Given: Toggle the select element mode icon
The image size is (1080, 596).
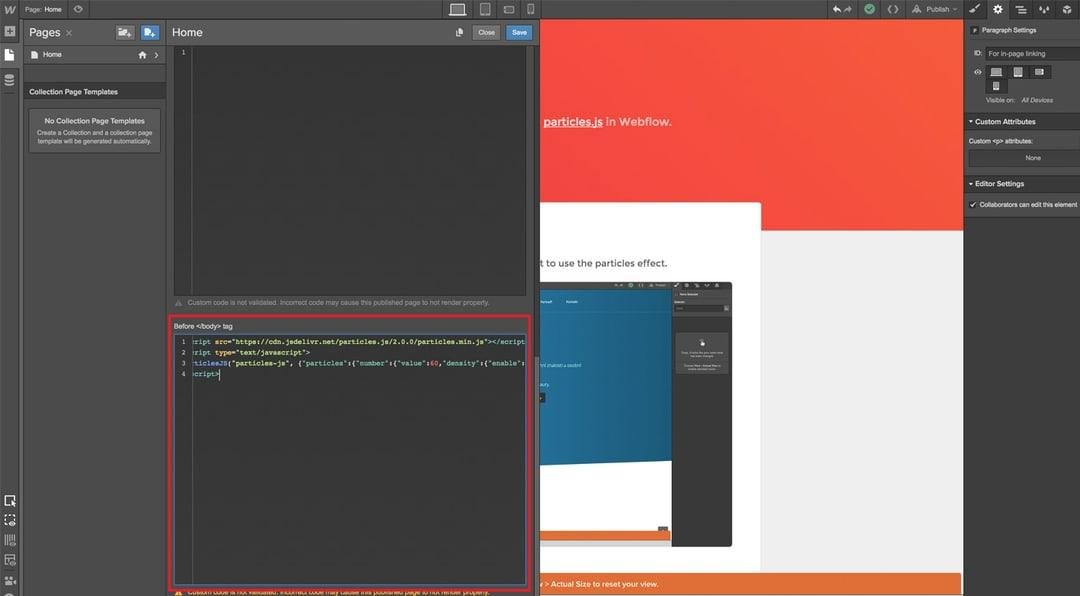Looking at the screenshot, I should (x=10, y=501).
